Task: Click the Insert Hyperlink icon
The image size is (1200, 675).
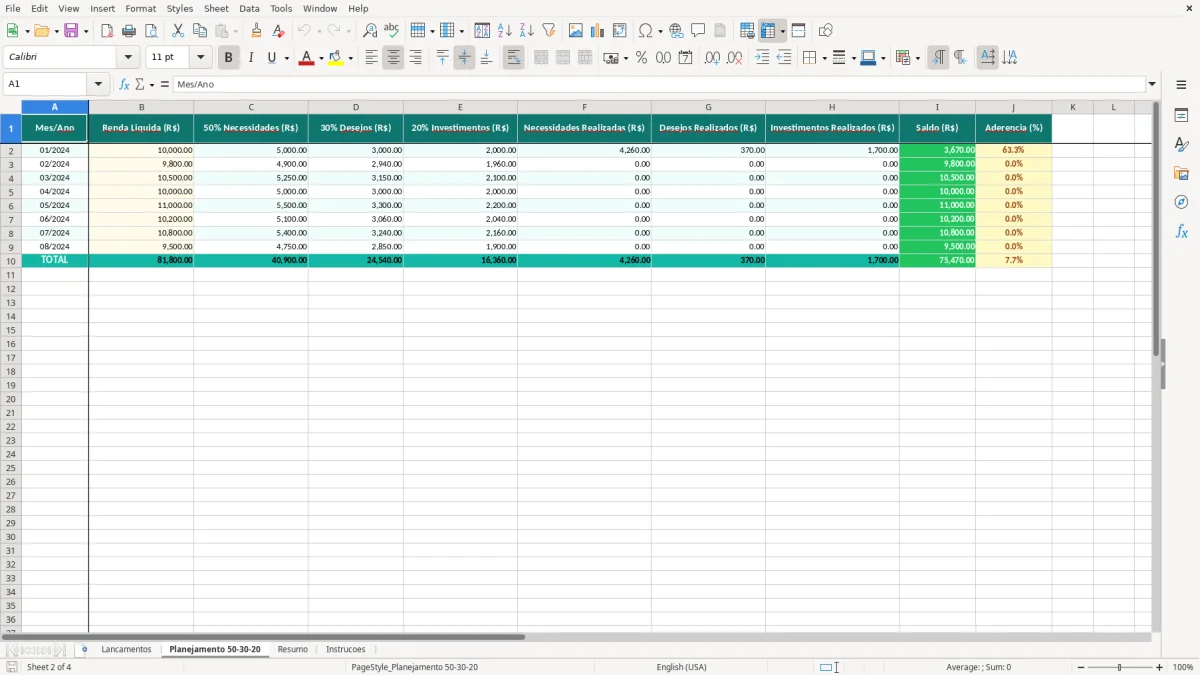Action: point(676,31)
